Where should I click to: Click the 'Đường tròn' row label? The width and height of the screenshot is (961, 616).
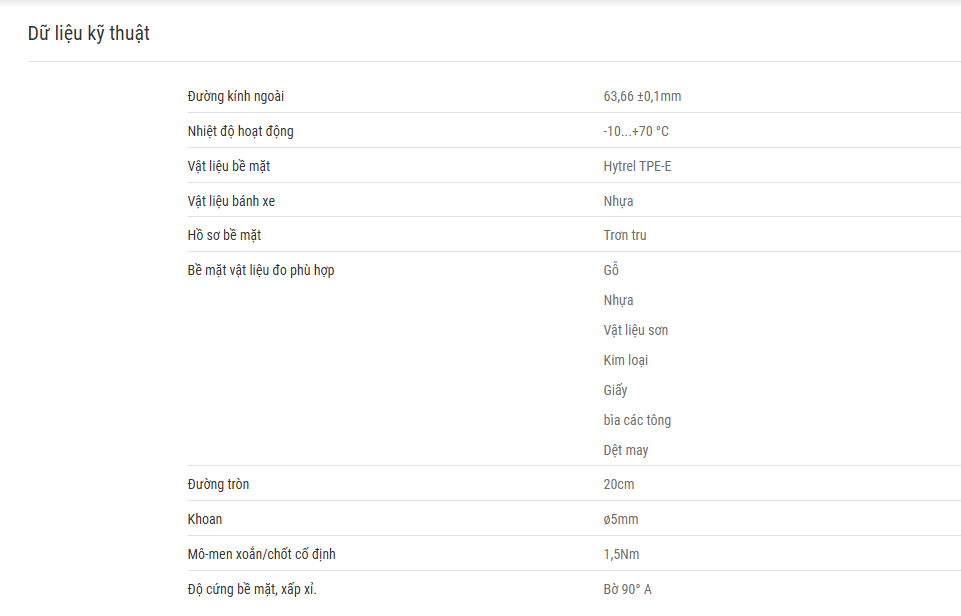point(218,484)
